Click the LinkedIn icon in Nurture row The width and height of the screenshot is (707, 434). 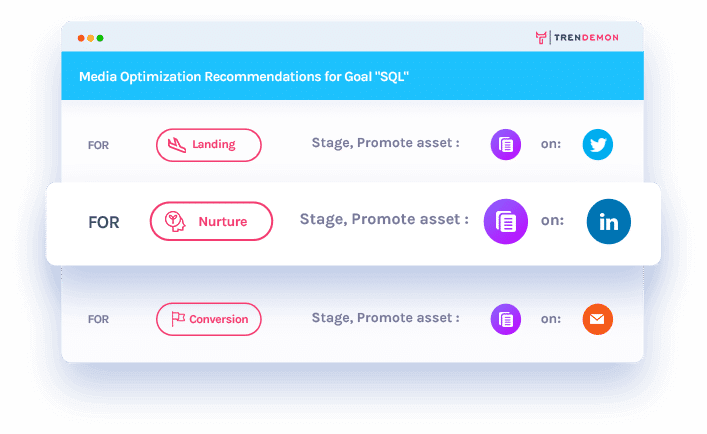(x=608, y=222)
